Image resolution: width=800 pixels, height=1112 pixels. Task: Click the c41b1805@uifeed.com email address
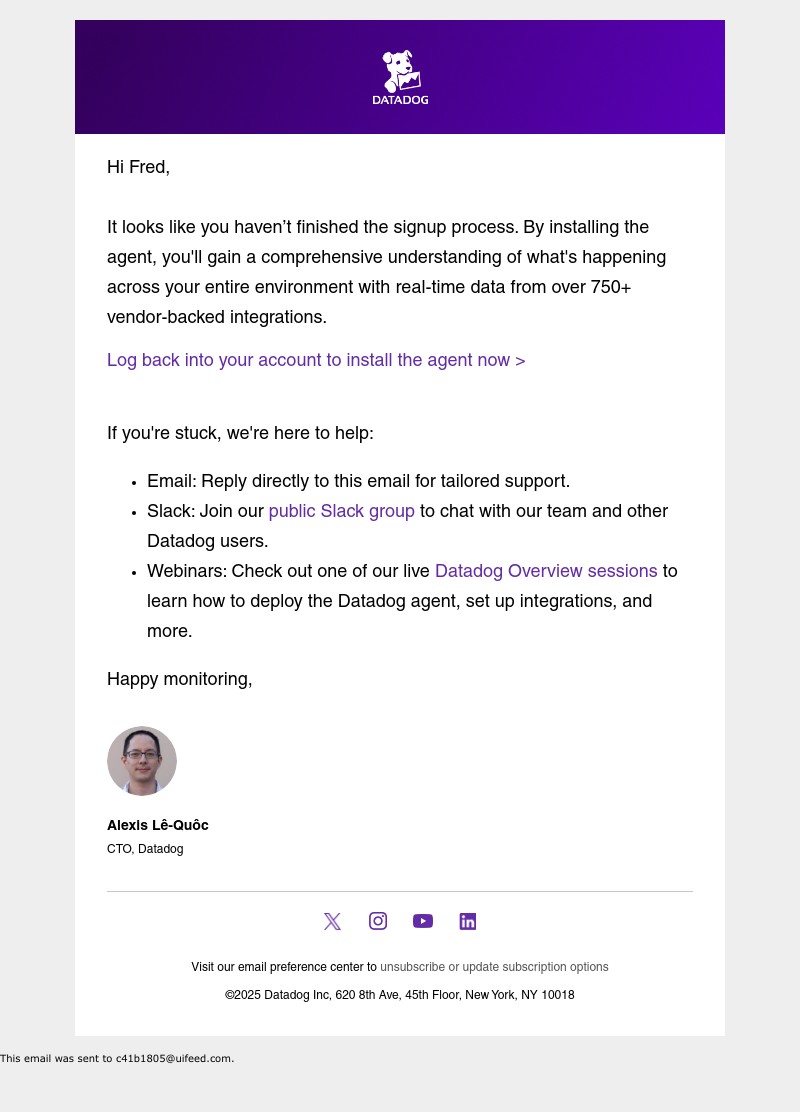(173, 1058)
